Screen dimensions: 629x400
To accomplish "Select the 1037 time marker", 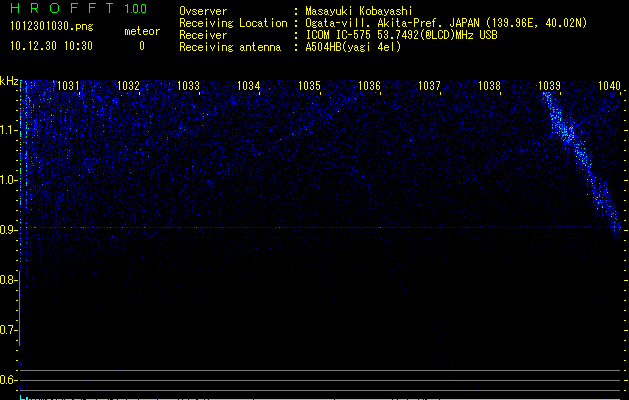I will coord(429,85).
